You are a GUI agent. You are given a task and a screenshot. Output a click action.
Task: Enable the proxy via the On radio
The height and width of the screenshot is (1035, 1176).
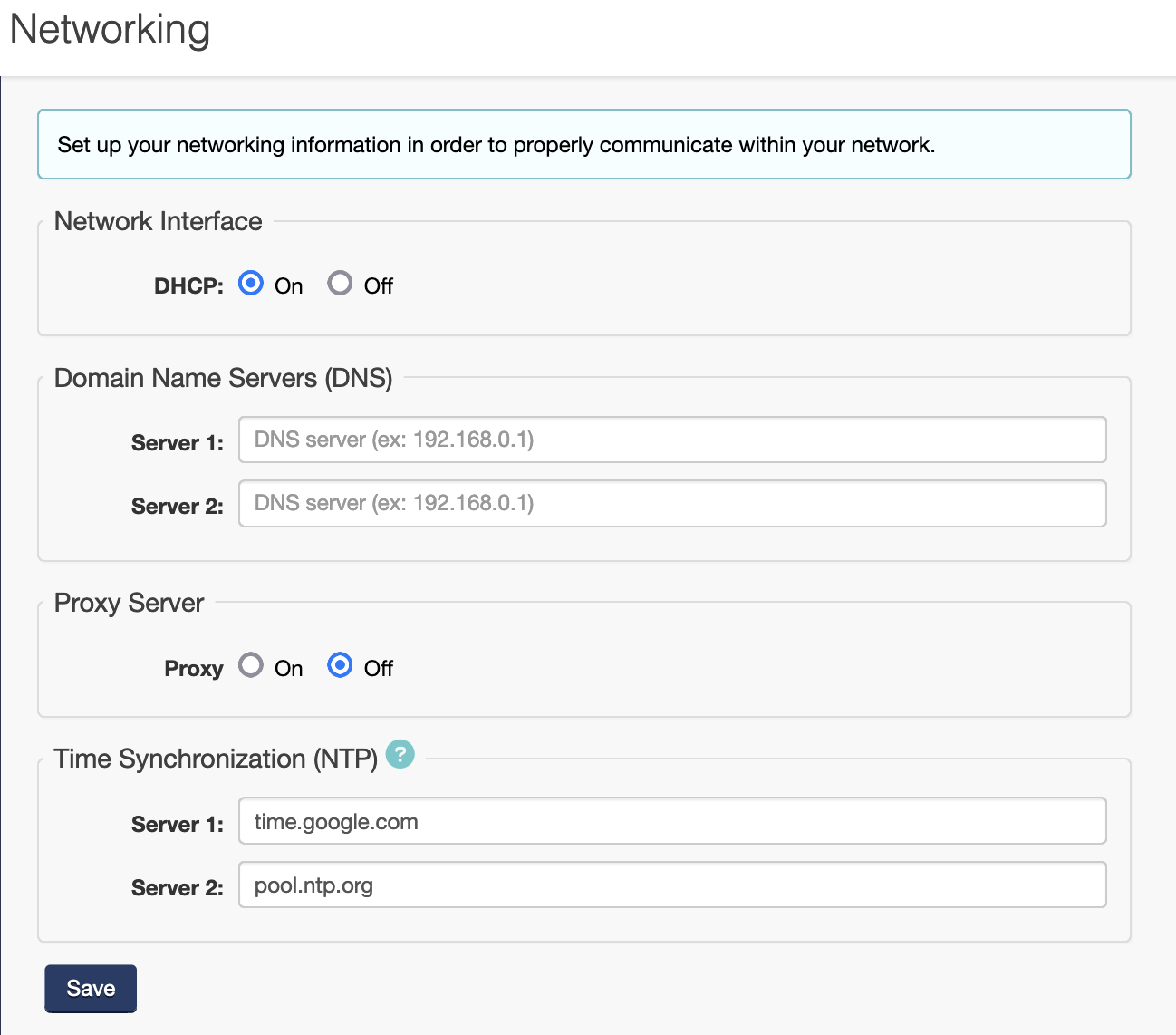point(251,666)
